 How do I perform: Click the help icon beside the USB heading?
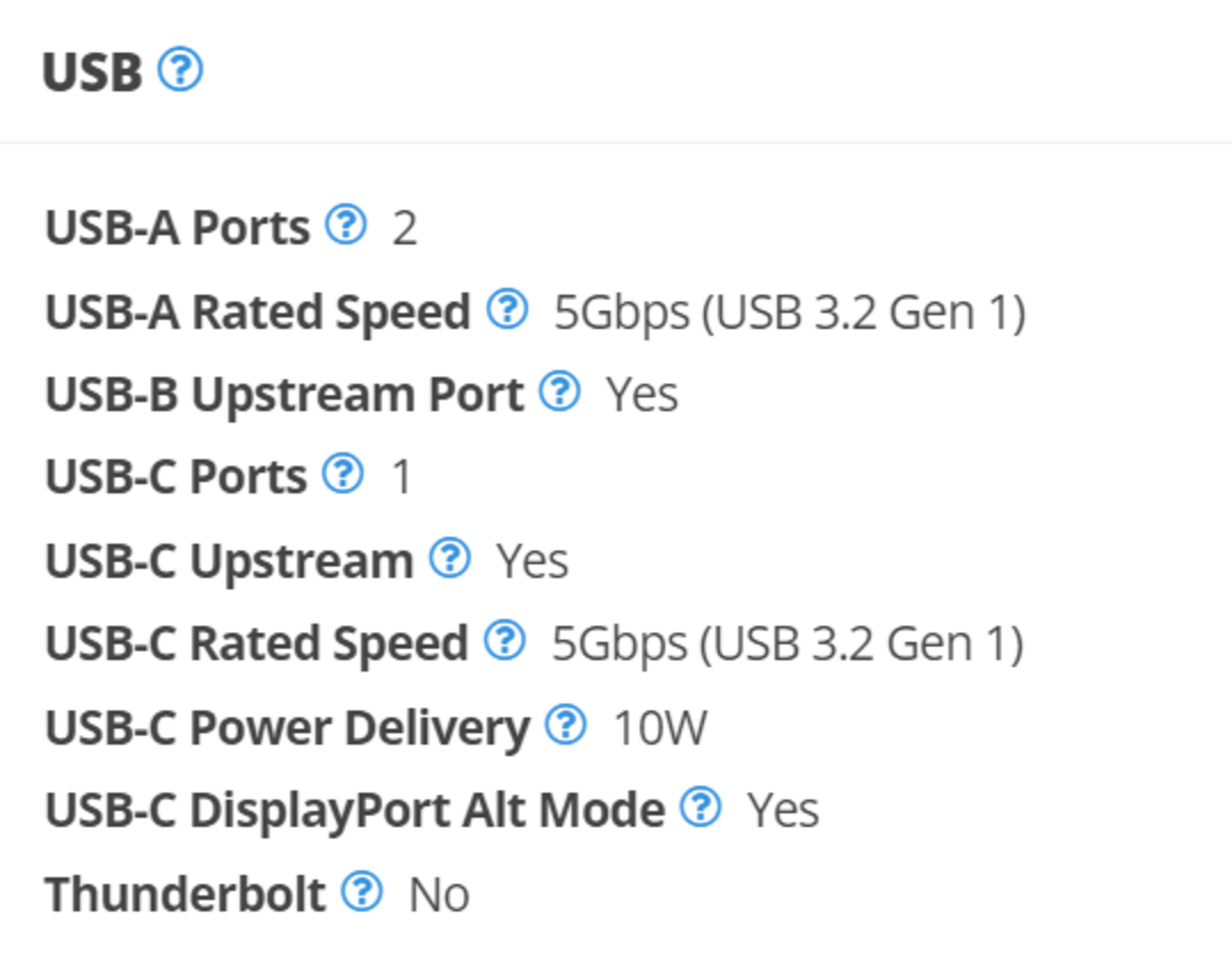(180, 69)
